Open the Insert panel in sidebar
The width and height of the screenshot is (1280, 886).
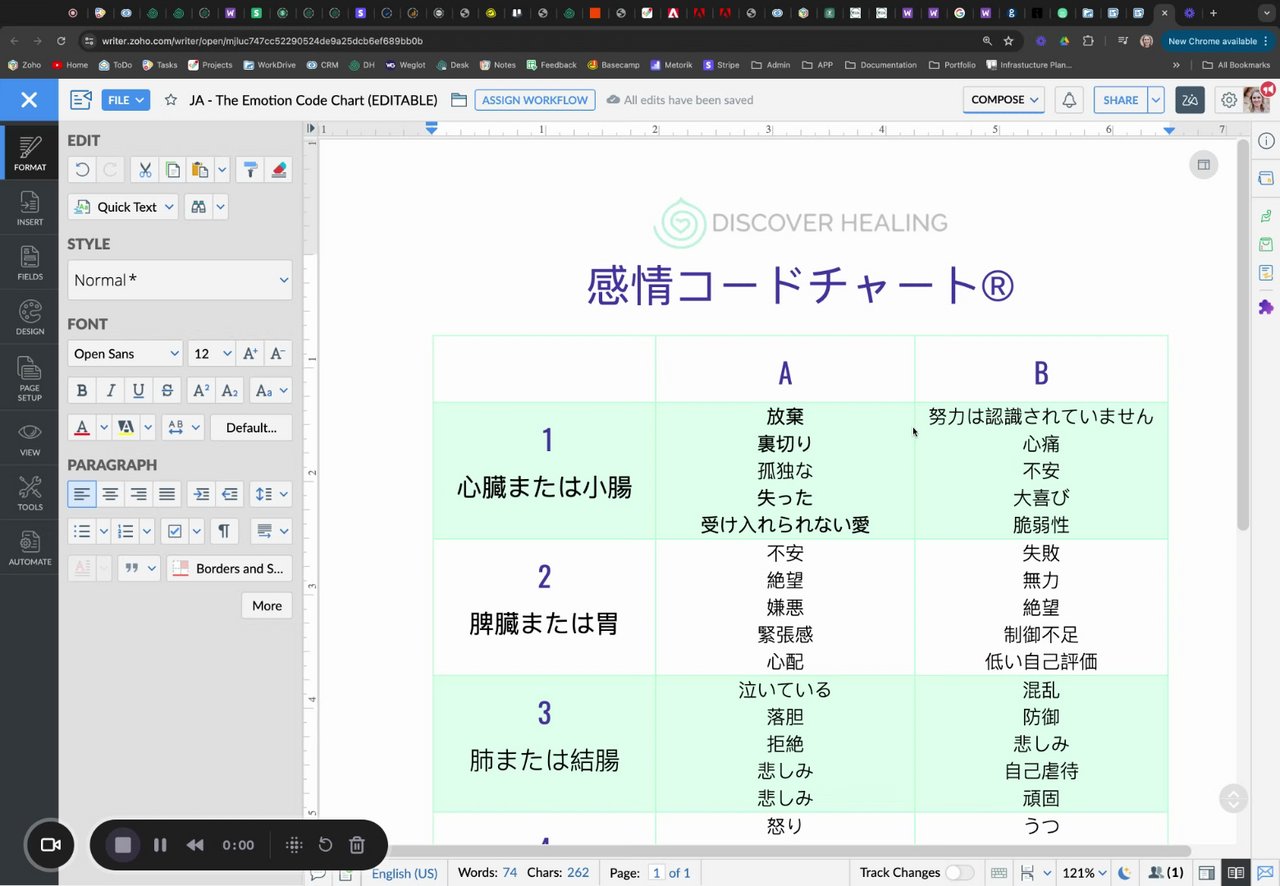29,208
